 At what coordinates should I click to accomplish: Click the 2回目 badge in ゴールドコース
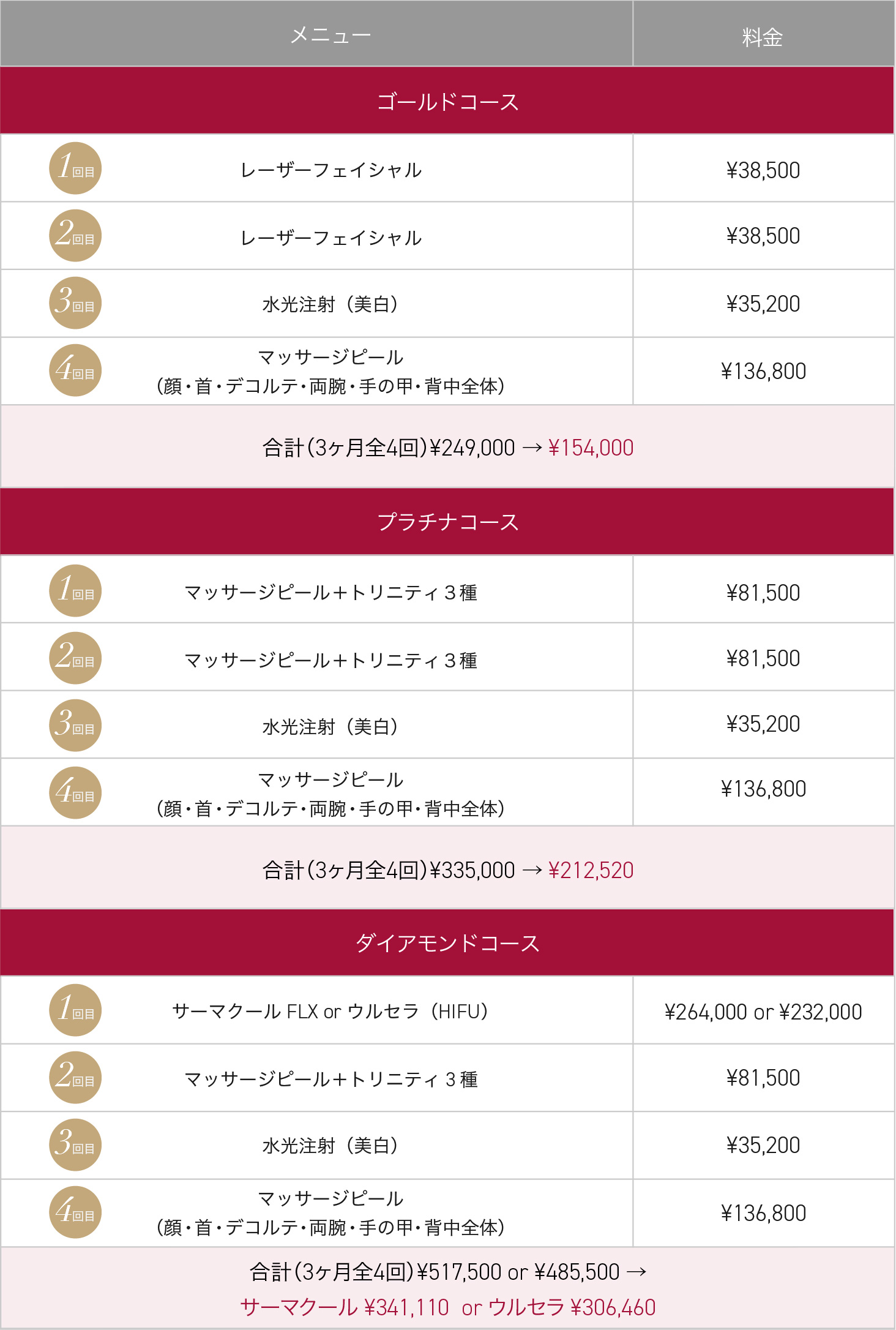pyautogui.click(x=75, y=236)
